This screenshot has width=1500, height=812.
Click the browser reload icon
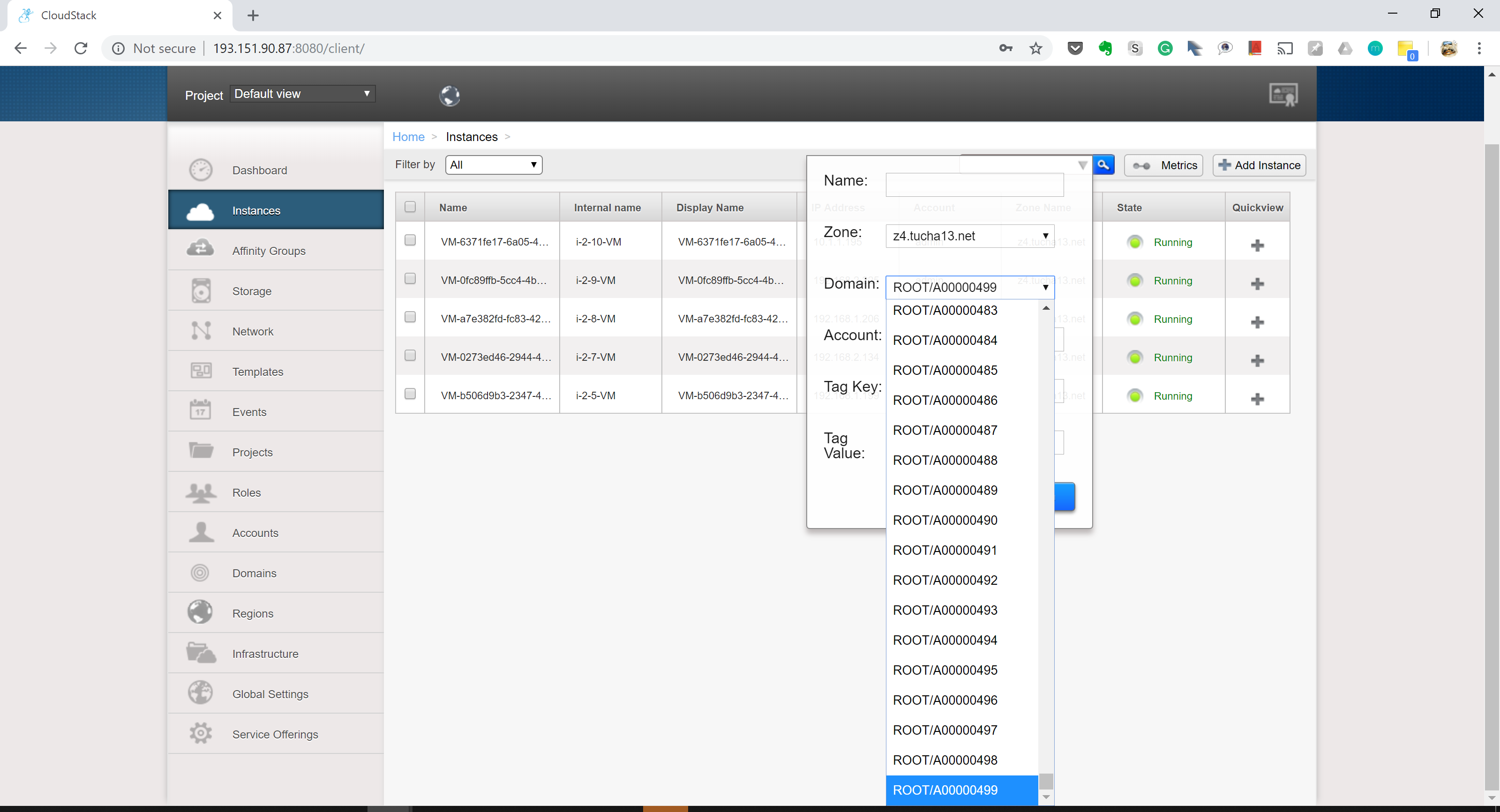pos(81,48)
